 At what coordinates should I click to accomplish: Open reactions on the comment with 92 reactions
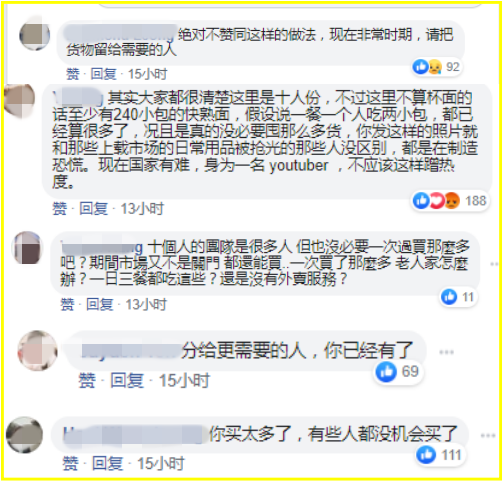point(436,67)
